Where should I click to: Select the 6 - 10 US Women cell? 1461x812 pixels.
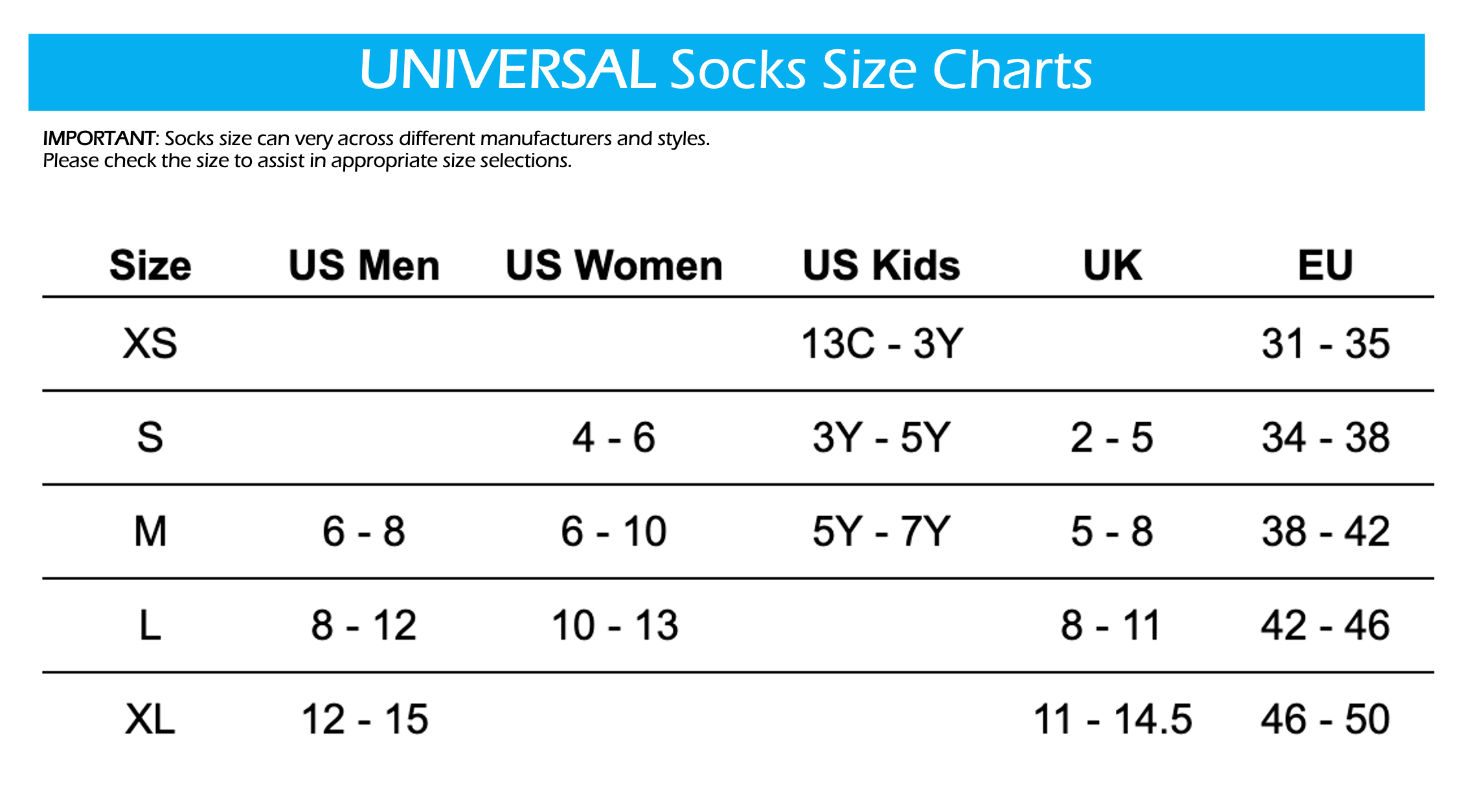(x=614, y=532)
